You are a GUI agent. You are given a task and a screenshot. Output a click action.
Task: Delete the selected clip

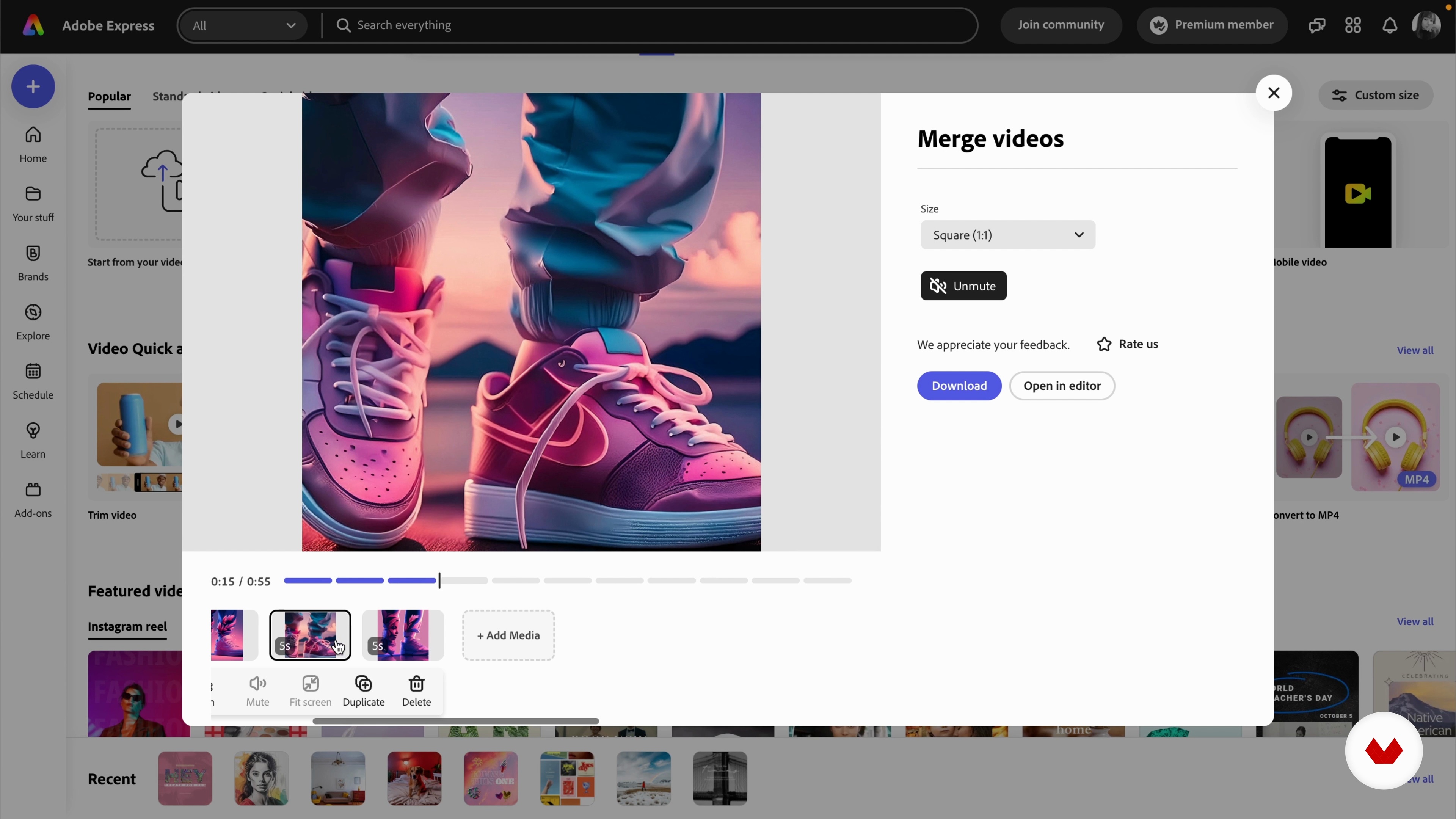pyautogui.click(x=417, y=691)
